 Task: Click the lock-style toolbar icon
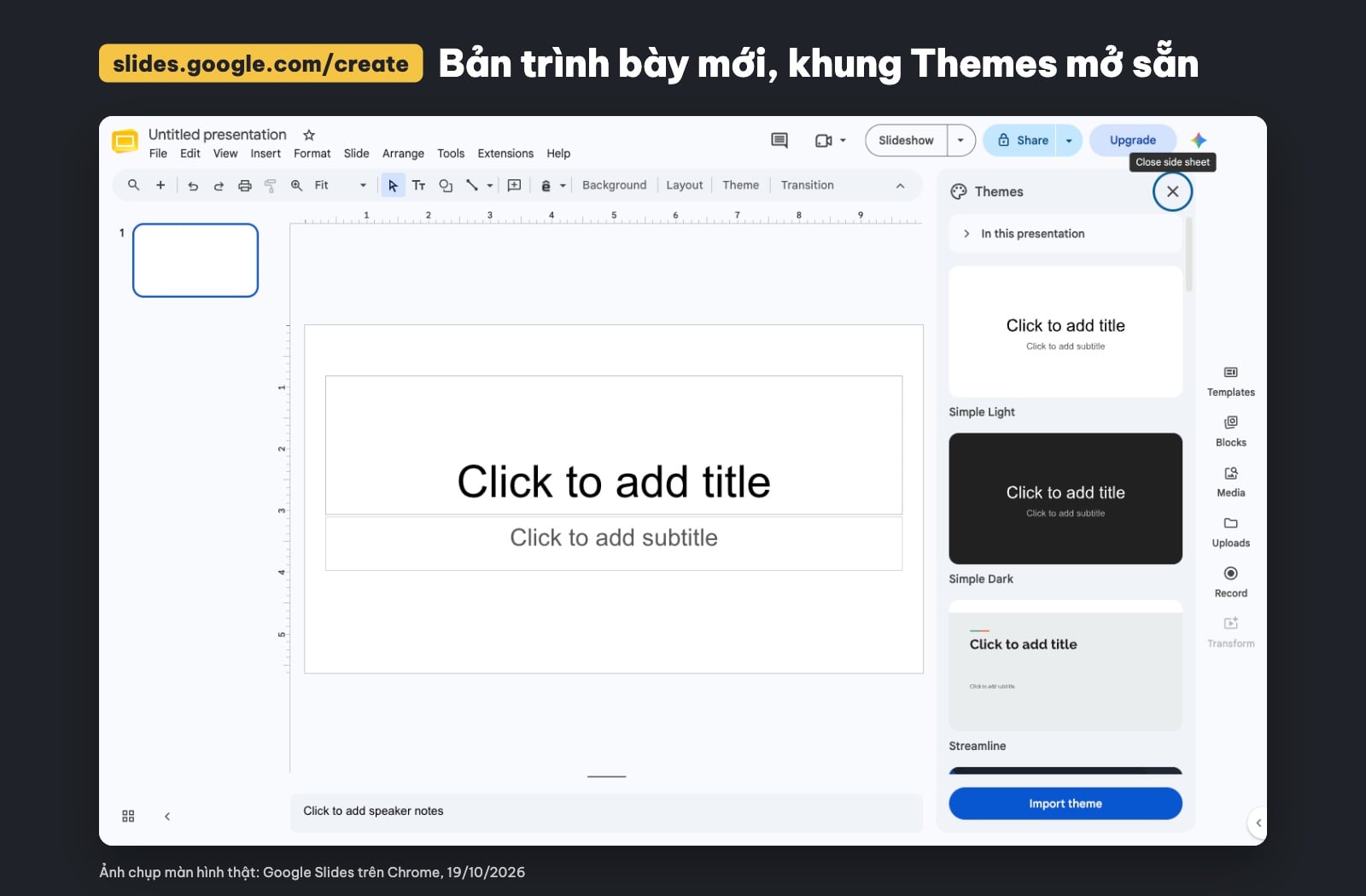pyautogui.click(x=546, y=185)
